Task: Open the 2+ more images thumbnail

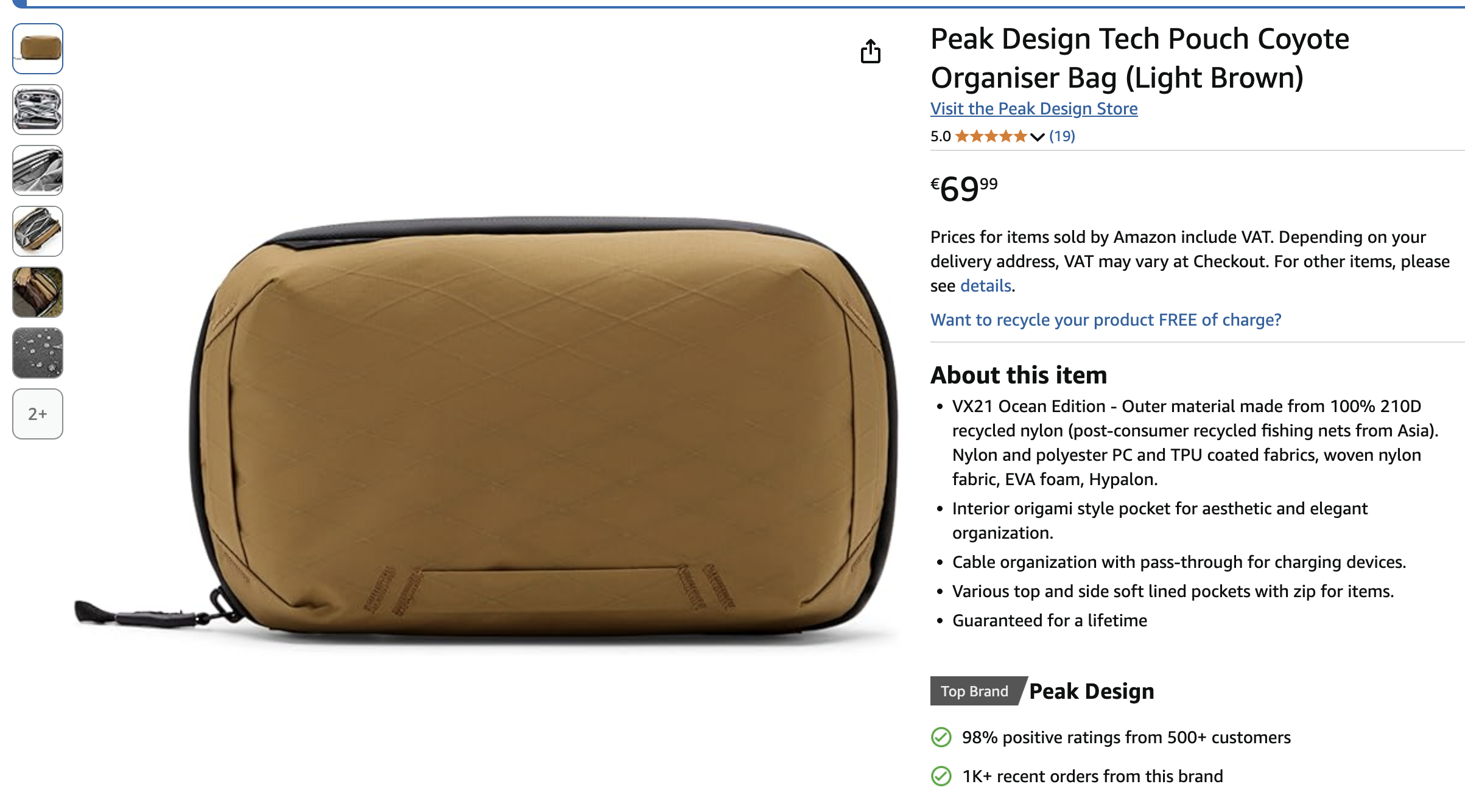Action: point(38,414)
